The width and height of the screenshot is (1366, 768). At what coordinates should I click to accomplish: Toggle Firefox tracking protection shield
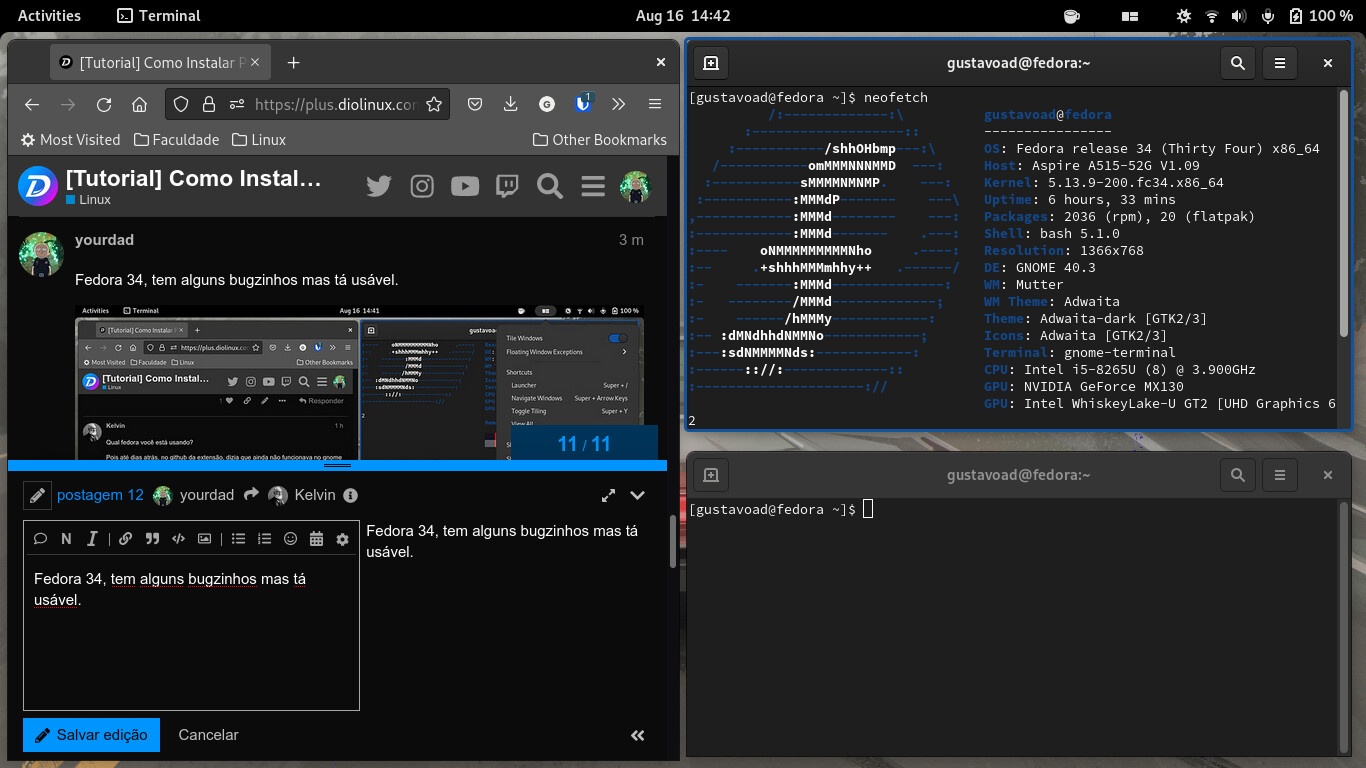coord(179,103)
